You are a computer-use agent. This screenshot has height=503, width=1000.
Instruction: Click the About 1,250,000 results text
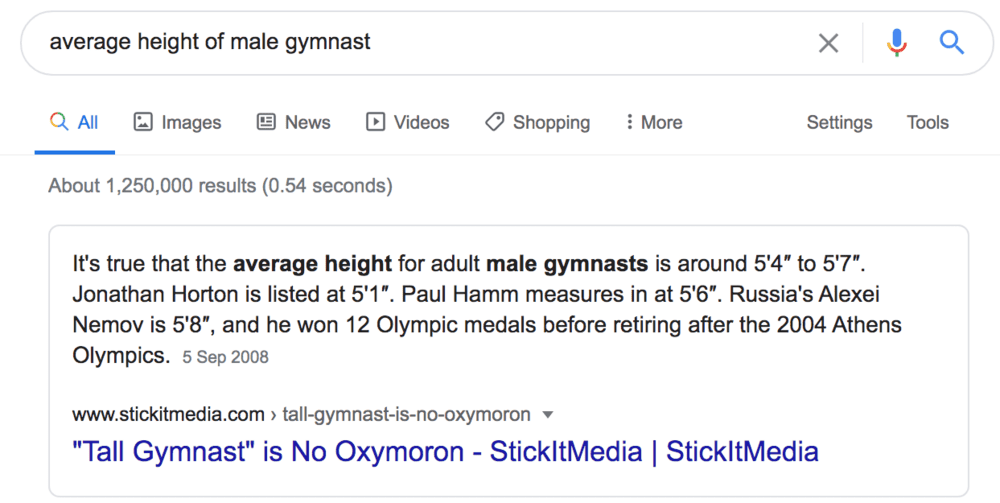point(220,186)
